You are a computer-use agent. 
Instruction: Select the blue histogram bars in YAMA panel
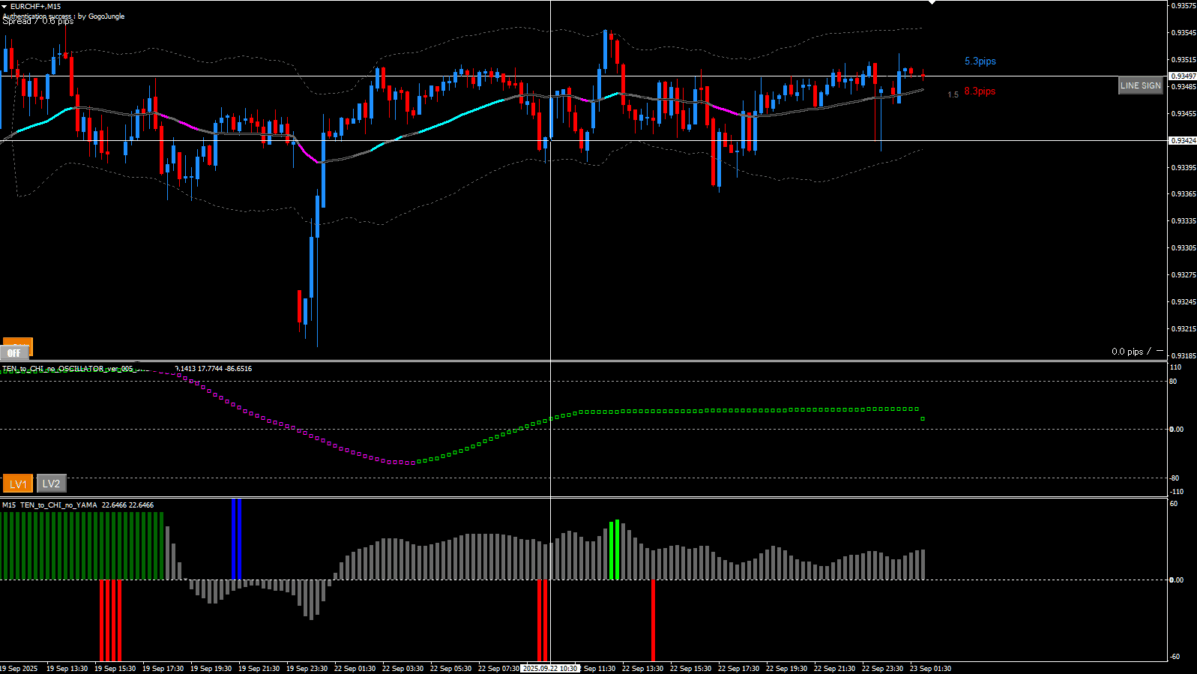237,539
